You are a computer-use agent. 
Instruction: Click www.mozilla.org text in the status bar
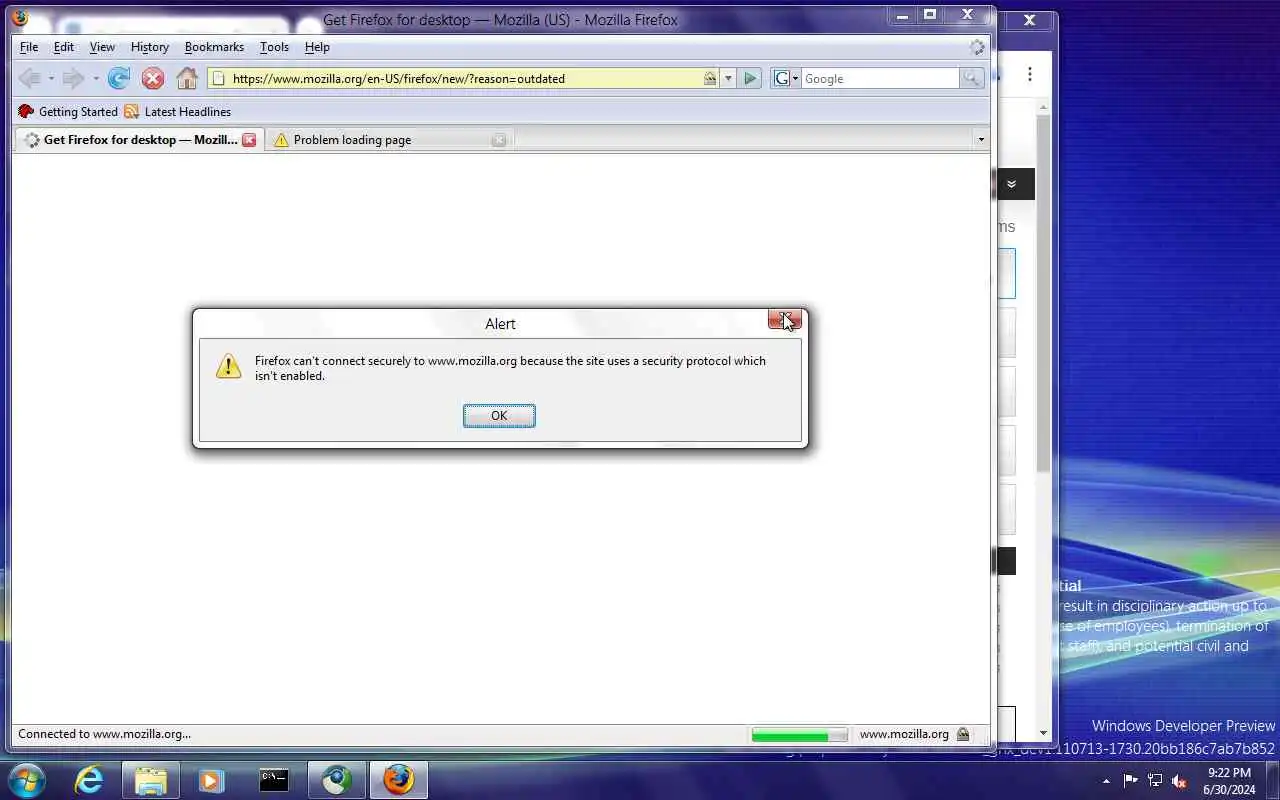tap(904, 734)
